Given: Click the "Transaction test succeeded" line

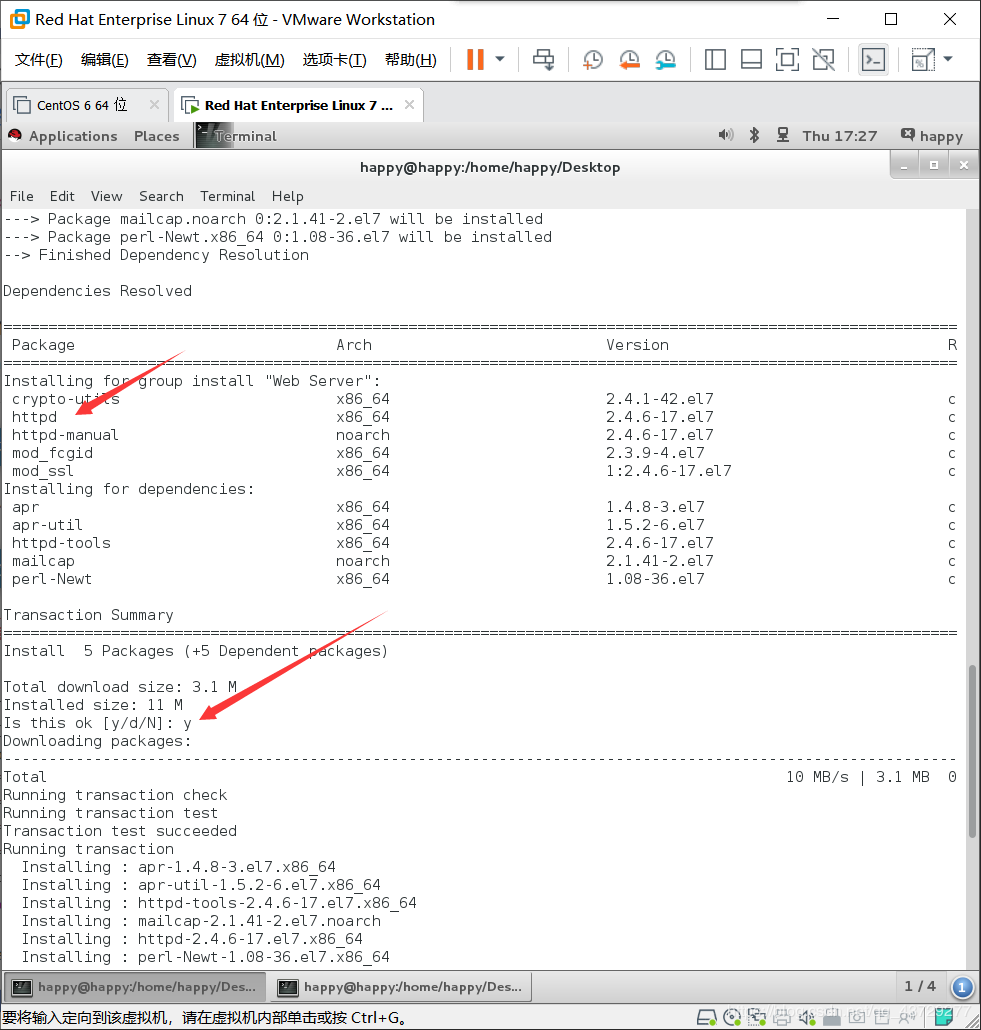Looking at the screenshot, I should (x=120, y=831).
